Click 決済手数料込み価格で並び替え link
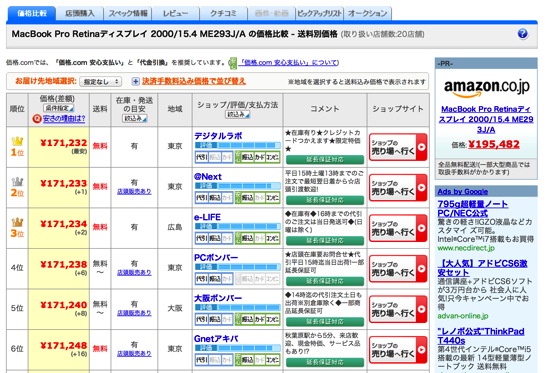Viewport: 550px width, 373px height. 194,81
